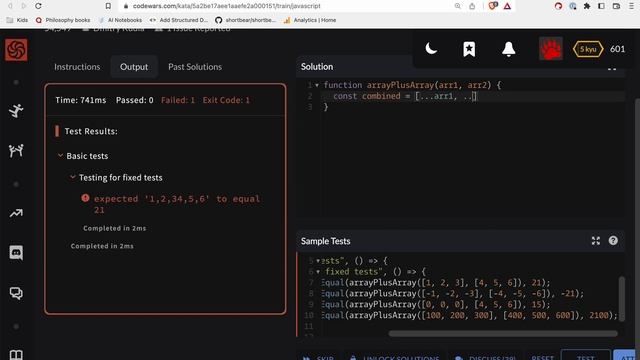Open Brave Rewards triangle icon
Image resolution: width=640 pixels, height=360 pixels.
point(507,6)
